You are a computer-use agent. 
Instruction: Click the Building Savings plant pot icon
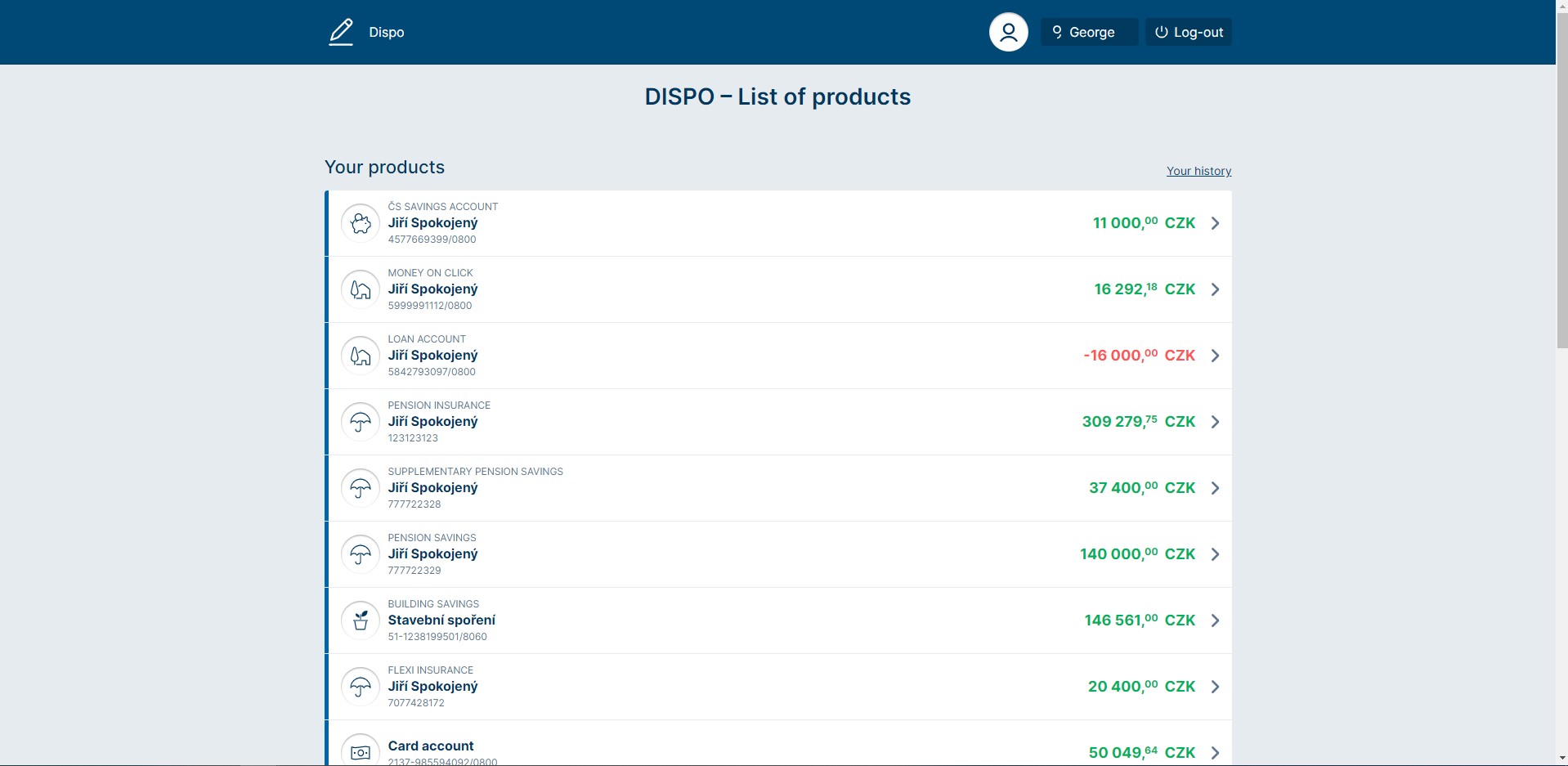pyautogui.click(x=361, y=620)
